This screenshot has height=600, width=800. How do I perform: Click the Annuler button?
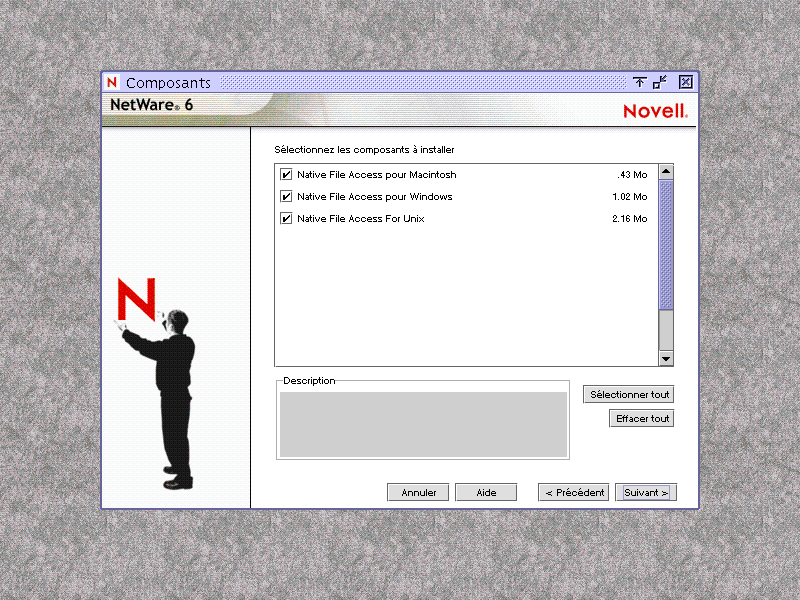[417, 492]
